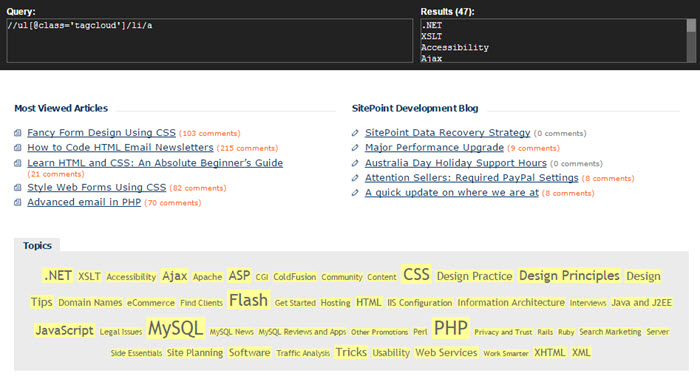Select the CGI topic tag
The image size is (700, 376).
(262, 277)
